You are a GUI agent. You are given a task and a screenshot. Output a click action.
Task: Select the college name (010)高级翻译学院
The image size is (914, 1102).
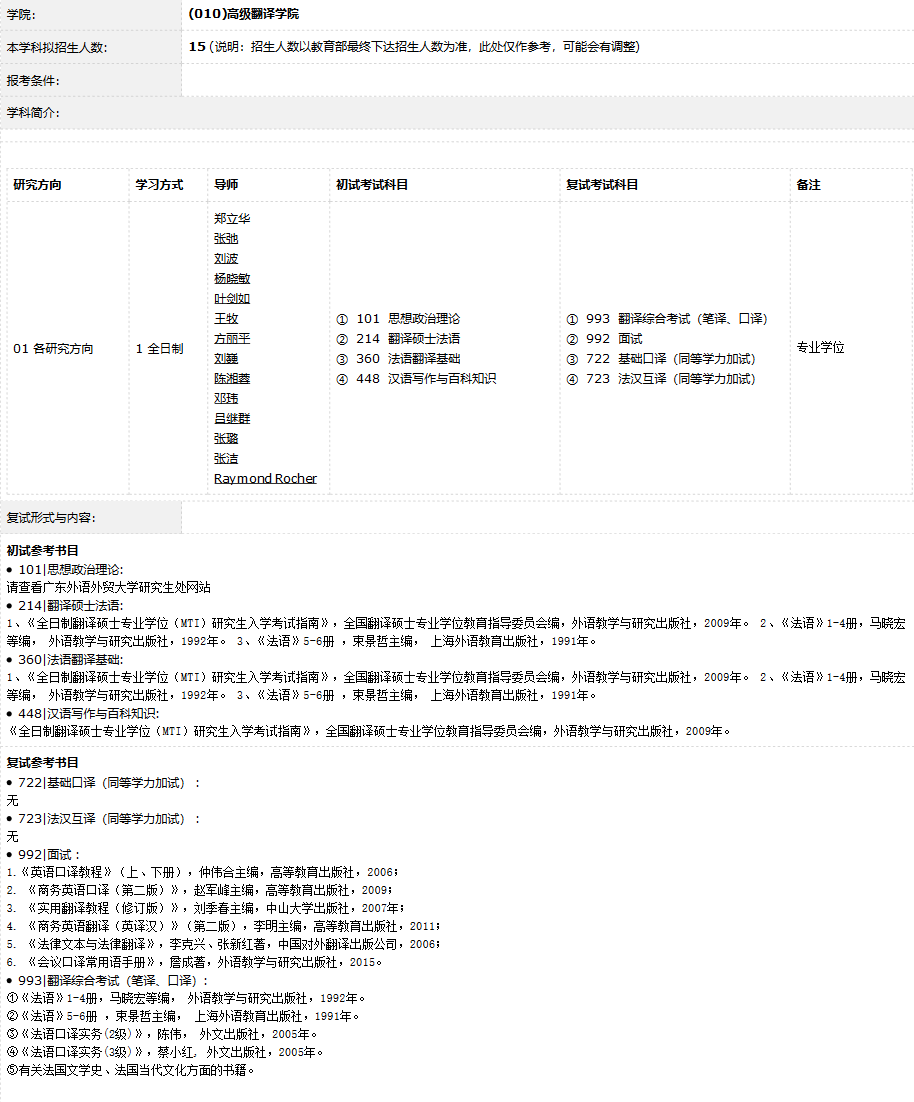pos(243,14)
